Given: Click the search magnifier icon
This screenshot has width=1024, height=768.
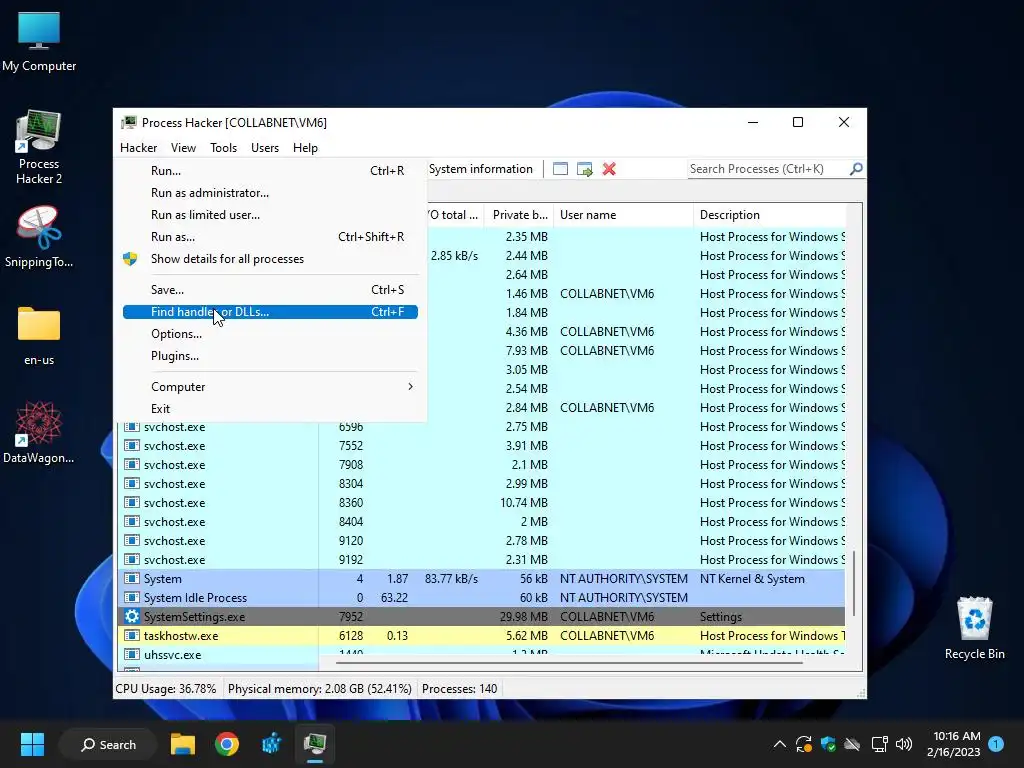Looking at the screenshot, I should tap(856, 169).
